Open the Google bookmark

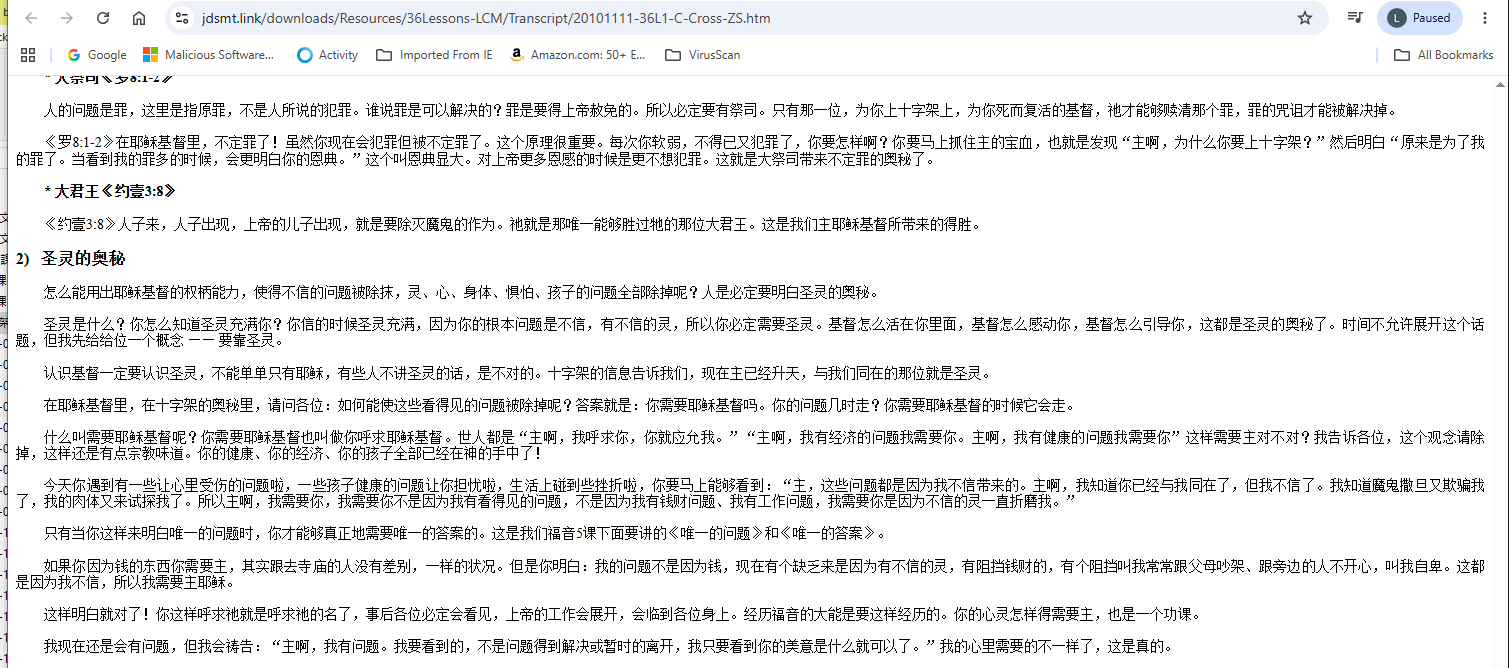97,55
